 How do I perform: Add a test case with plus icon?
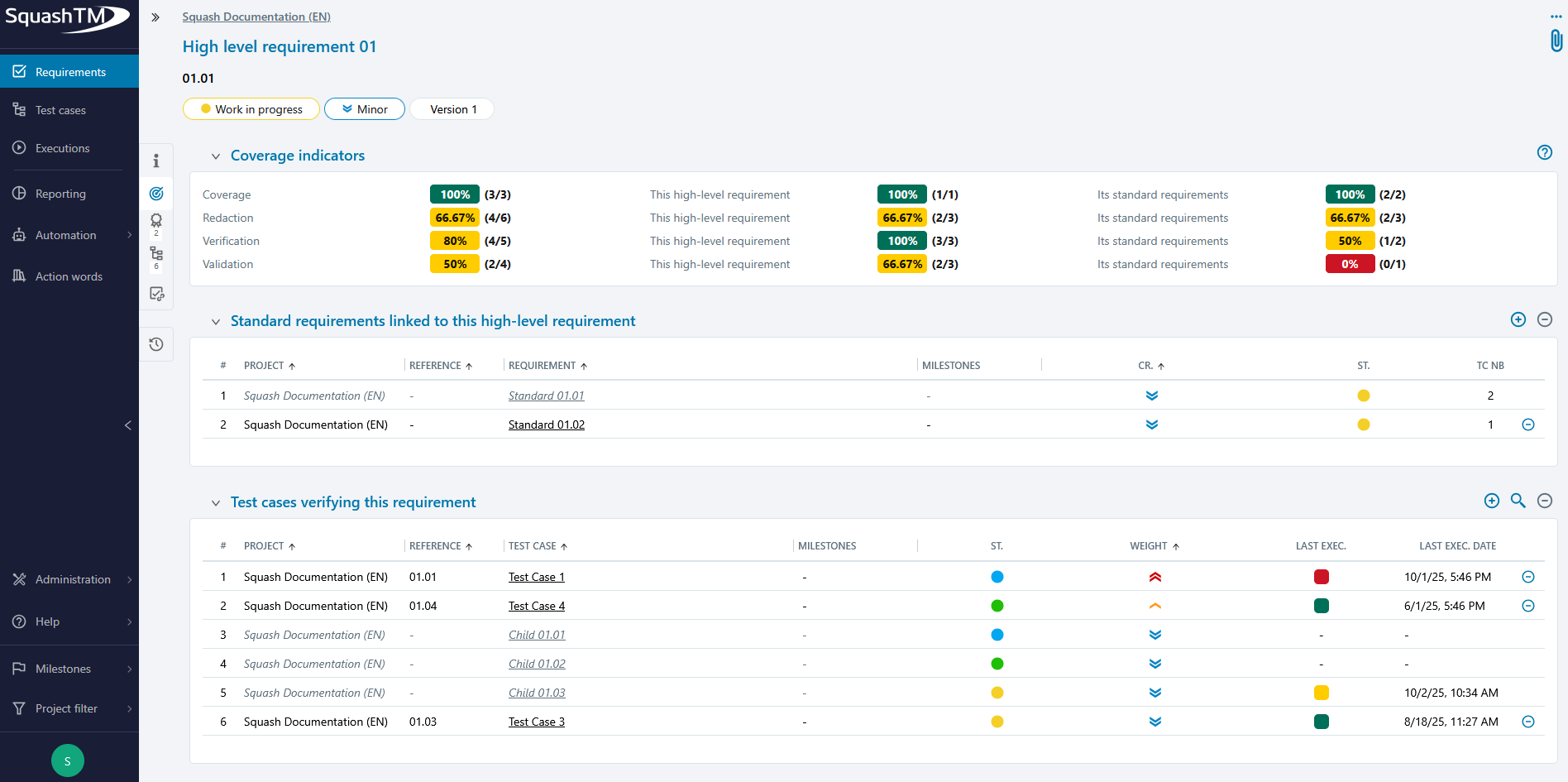[x=1491, y=501]
